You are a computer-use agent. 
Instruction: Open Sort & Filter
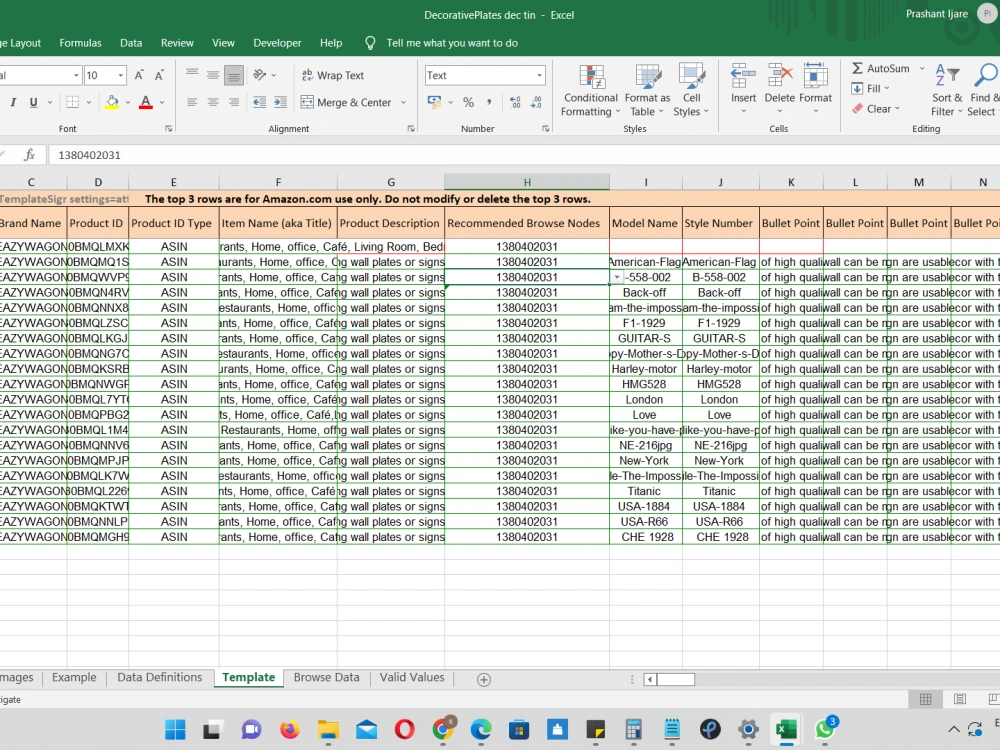click(947, 90)
